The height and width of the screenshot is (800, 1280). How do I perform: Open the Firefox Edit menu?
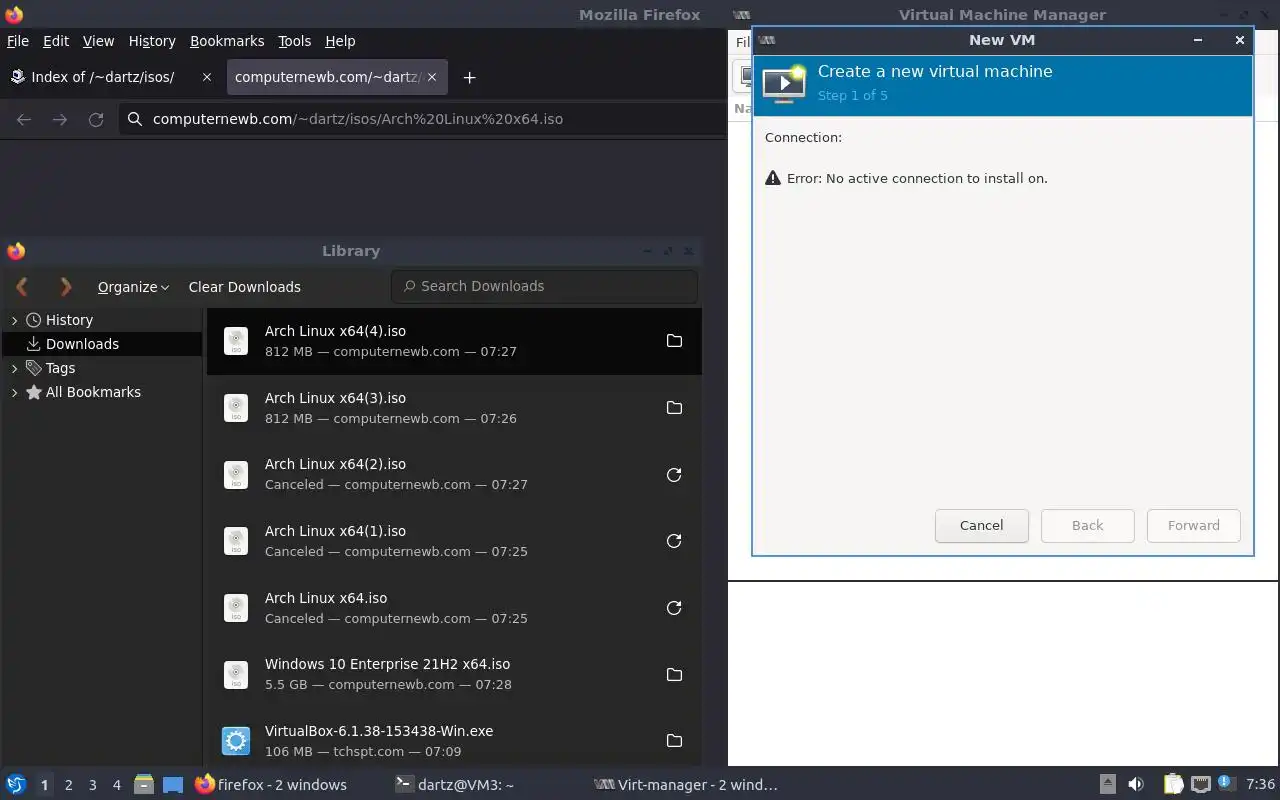pyautogui.click(x=56, y=41)
